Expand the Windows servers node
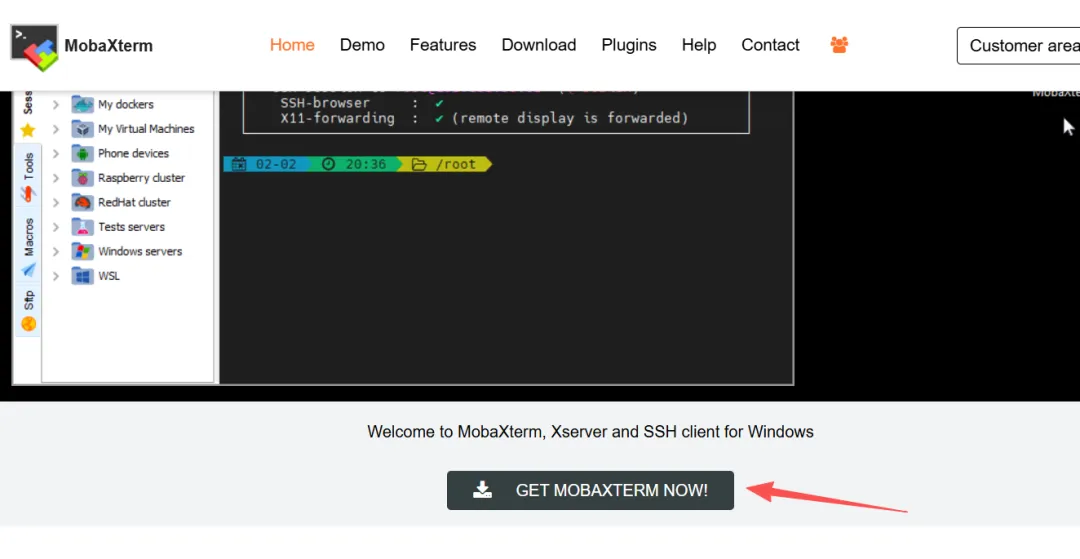This screenshot has width=1080, height=559. (x=56, y=251)
